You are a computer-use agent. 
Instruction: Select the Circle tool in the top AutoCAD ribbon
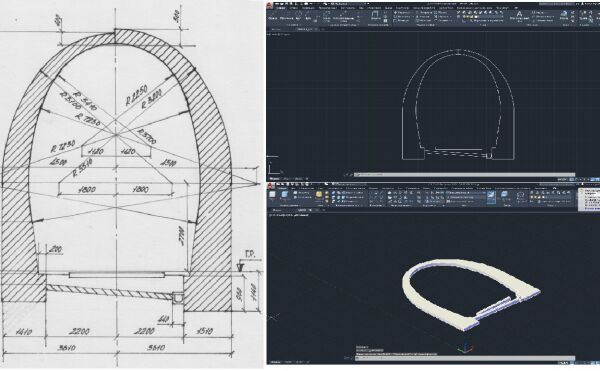(299, 16)
